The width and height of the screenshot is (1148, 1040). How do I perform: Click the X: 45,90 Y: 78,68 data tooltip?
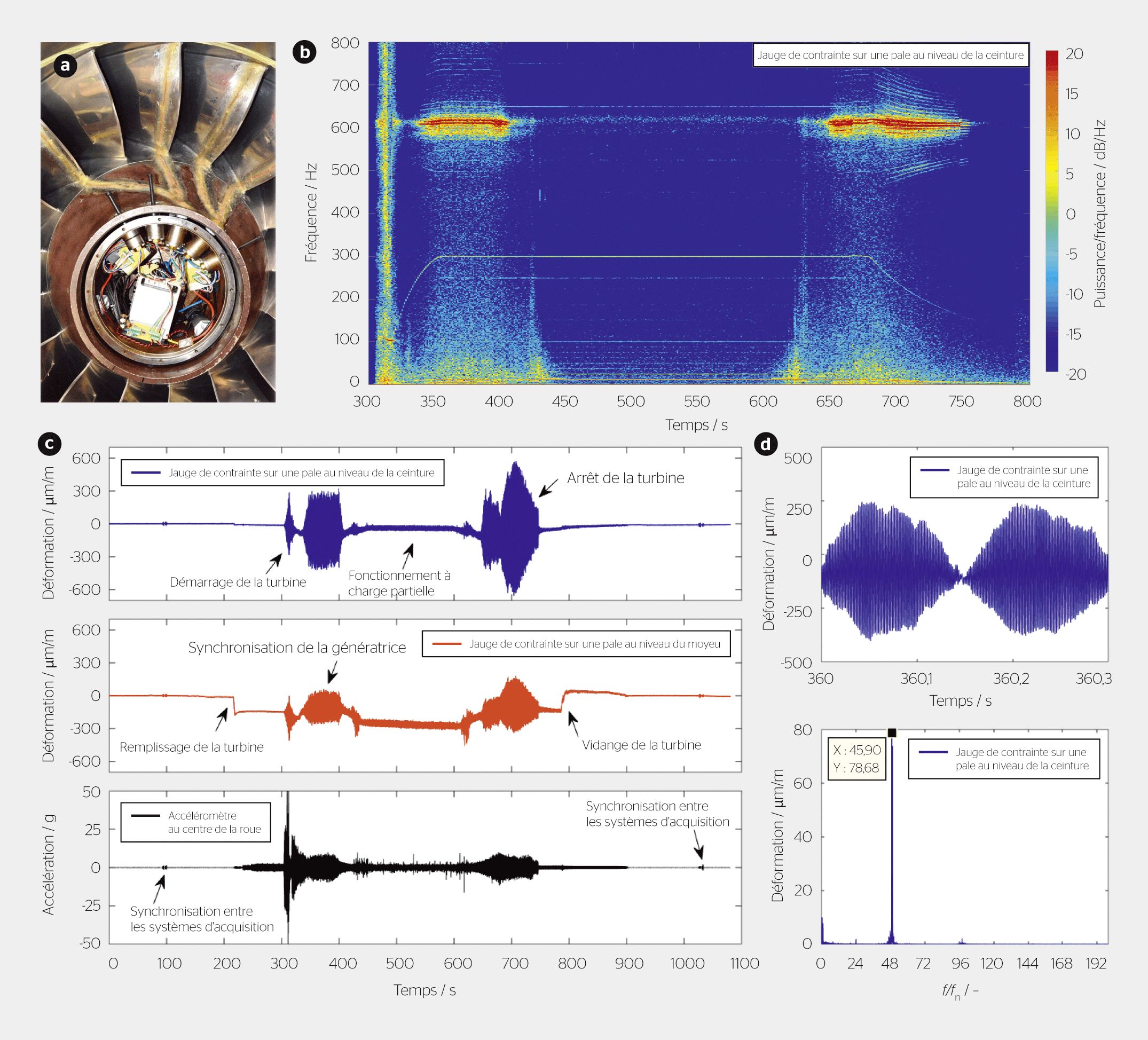(x=856, y=759)
